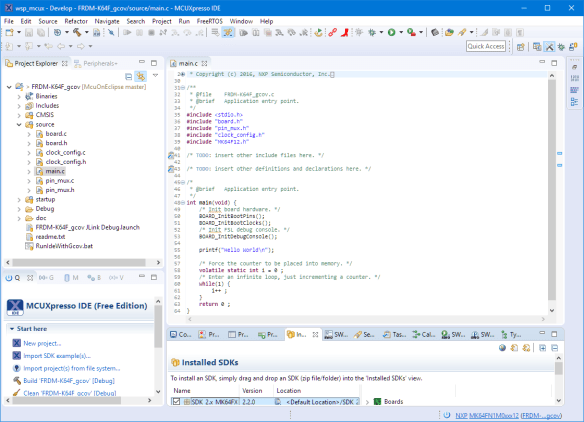Click the hammer Build icon in the toolbar
Image resolution: width=584 pixels, height=422 pixels.
click(77, 32)
